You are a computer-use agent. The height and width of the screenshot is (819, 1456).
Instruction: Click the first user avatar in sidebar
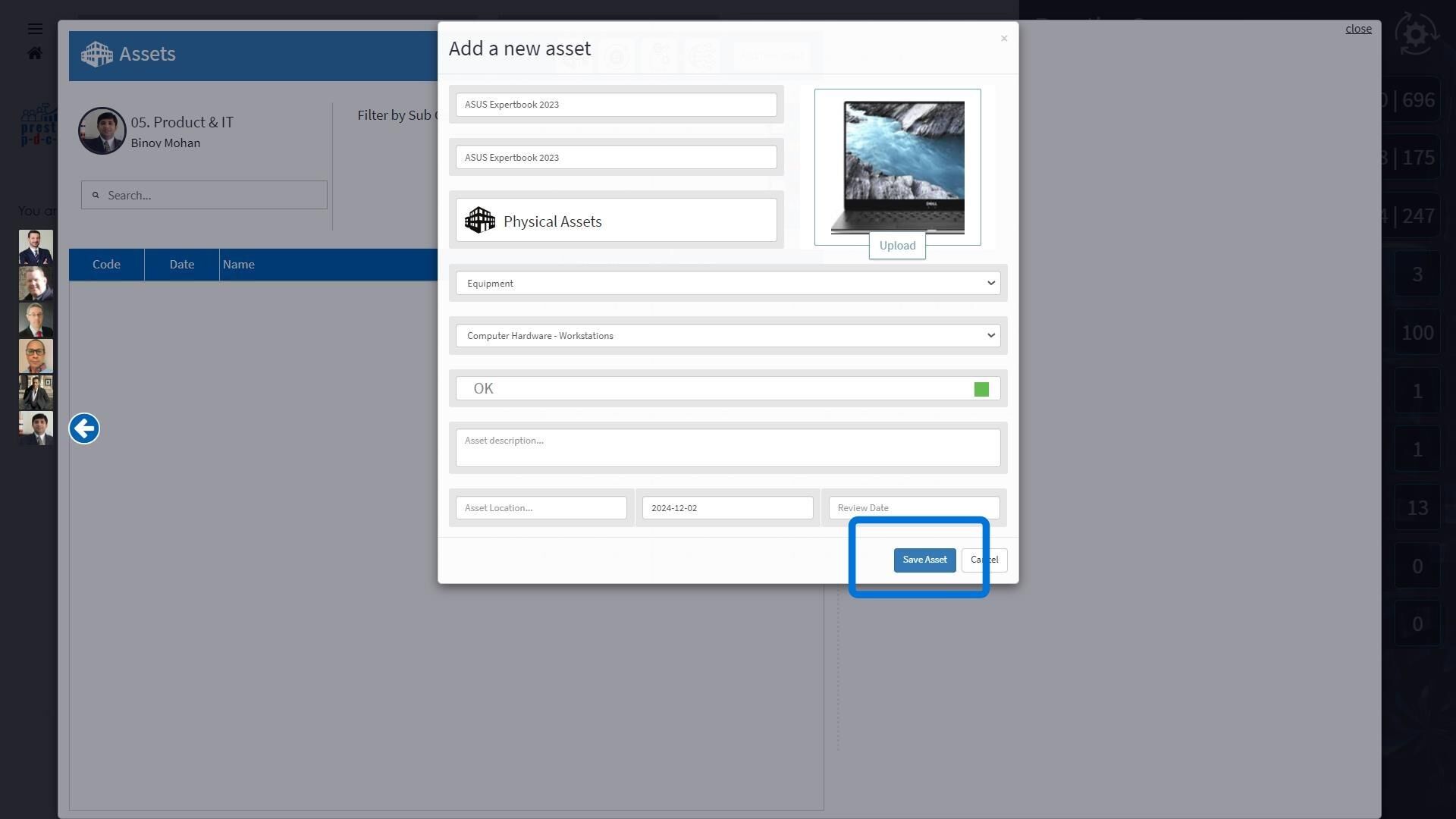36,246
